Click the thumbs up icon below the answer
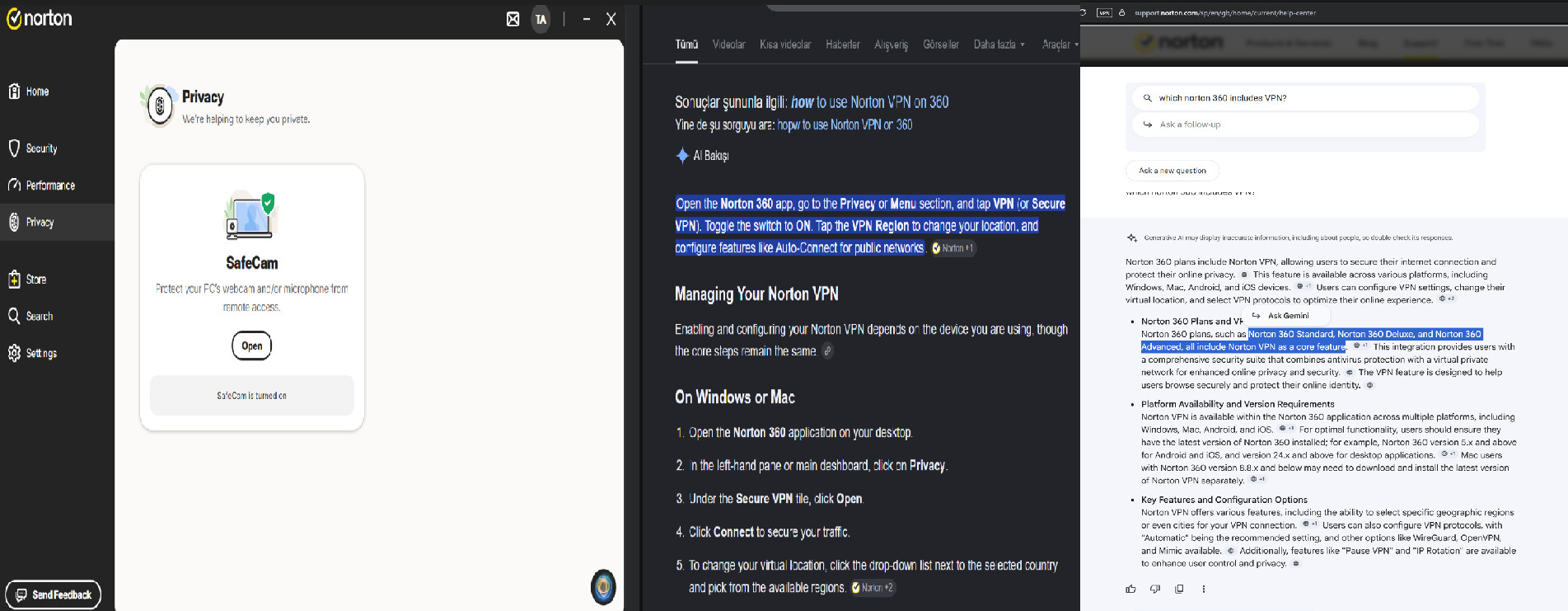The image size is (1568, 611). click(1130, 589)
